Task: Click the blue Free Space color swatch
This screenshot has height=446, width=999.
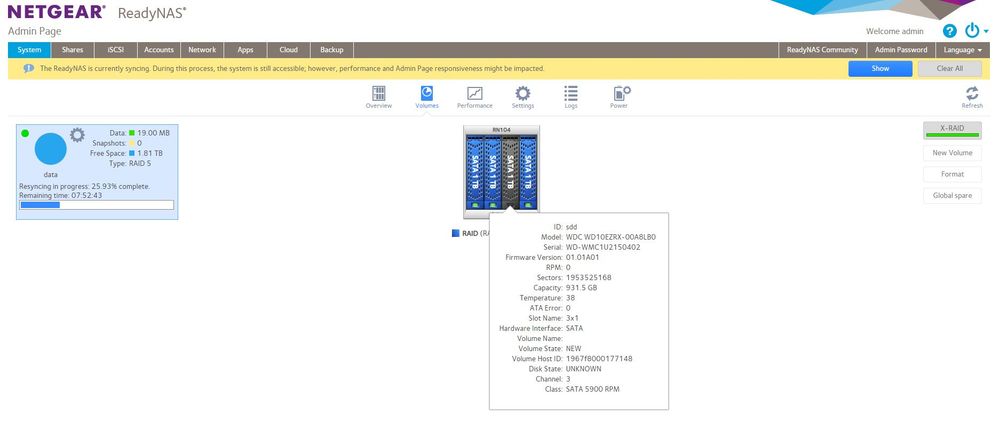Action: (132, 154)
